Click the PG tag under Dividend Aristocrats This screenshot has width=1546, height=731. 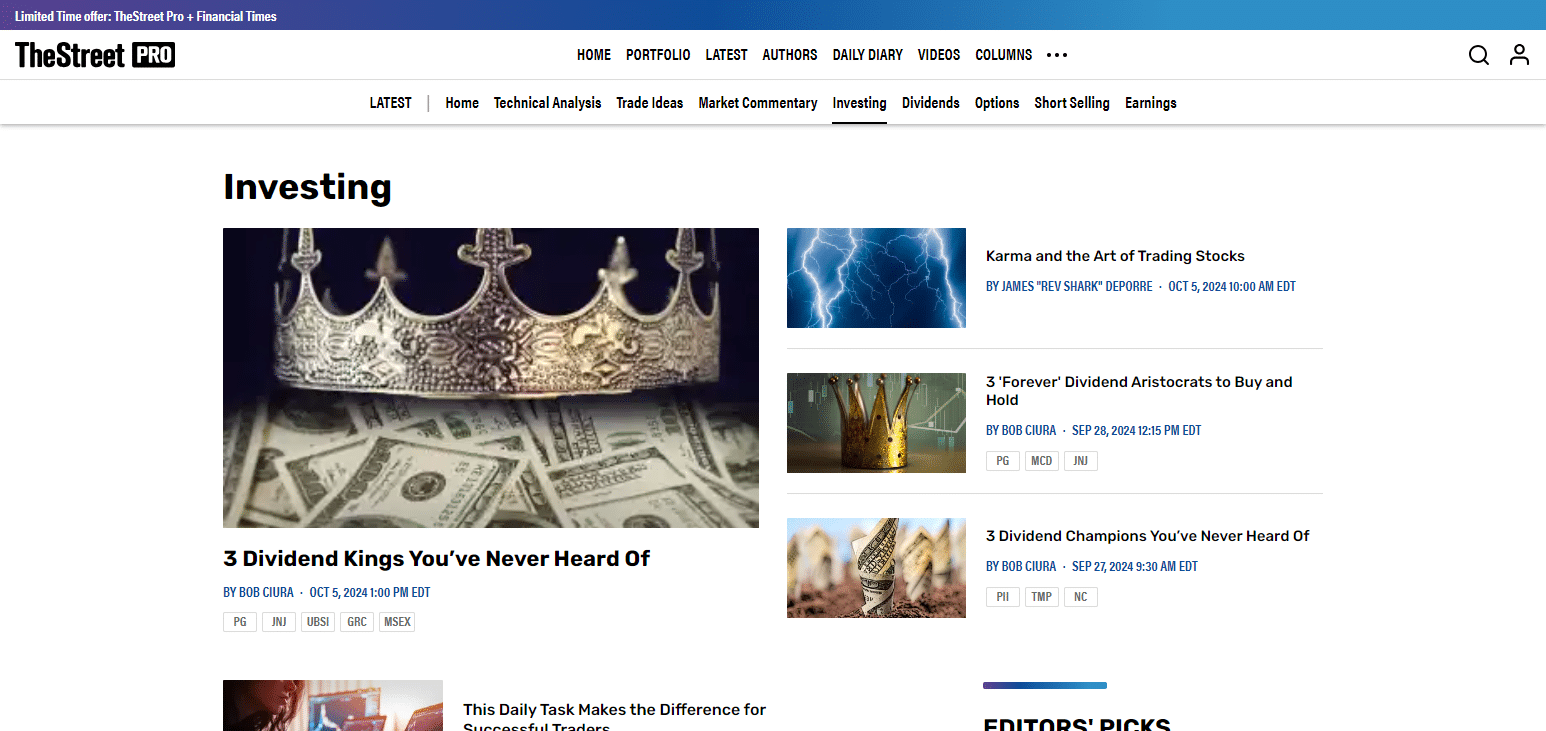click(x=1003, y=461)
